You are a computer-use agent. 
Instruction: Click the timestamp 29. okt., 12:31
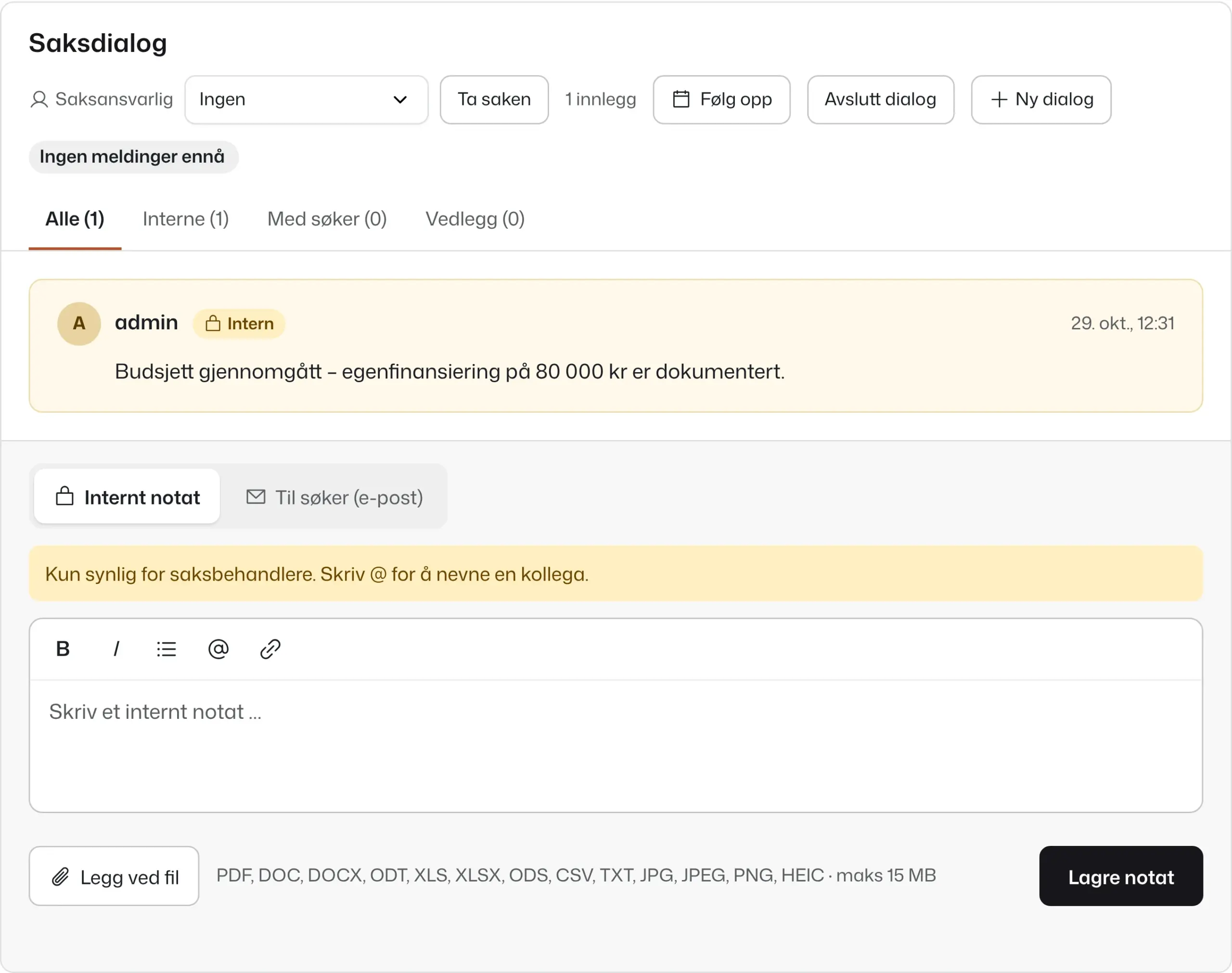point(1122,324)
